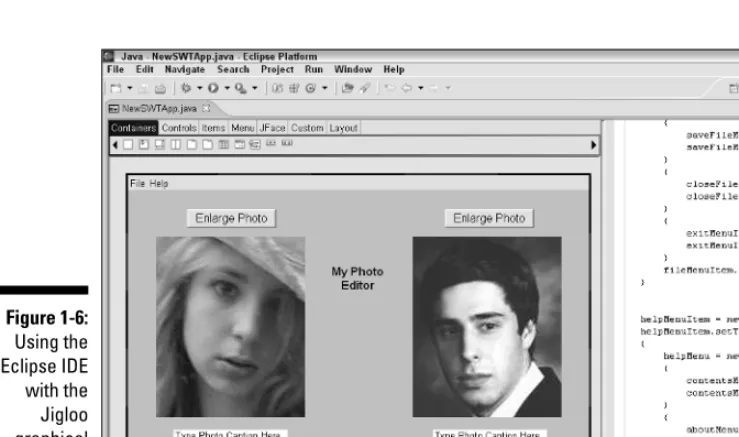Image resolution: width=739 pixels, height=437 pixels.
Task: Select the second Containers palette icon
Action: (144, 145)
